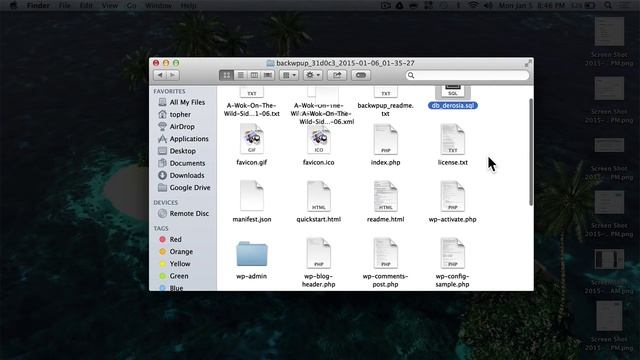Switch to list view in Finder toolbar

point(240,75)
